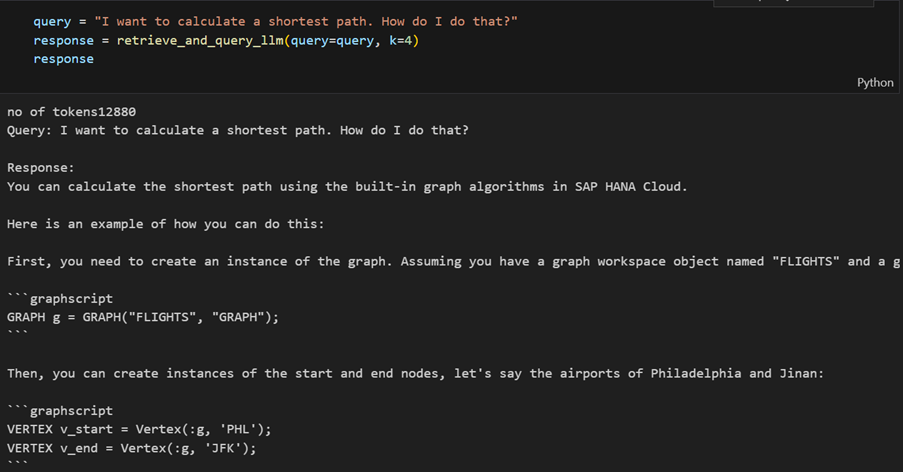This screenshot has width=903, height=472.
Task: Open the Python cell language picker
Action: click(x=875, y=83)
